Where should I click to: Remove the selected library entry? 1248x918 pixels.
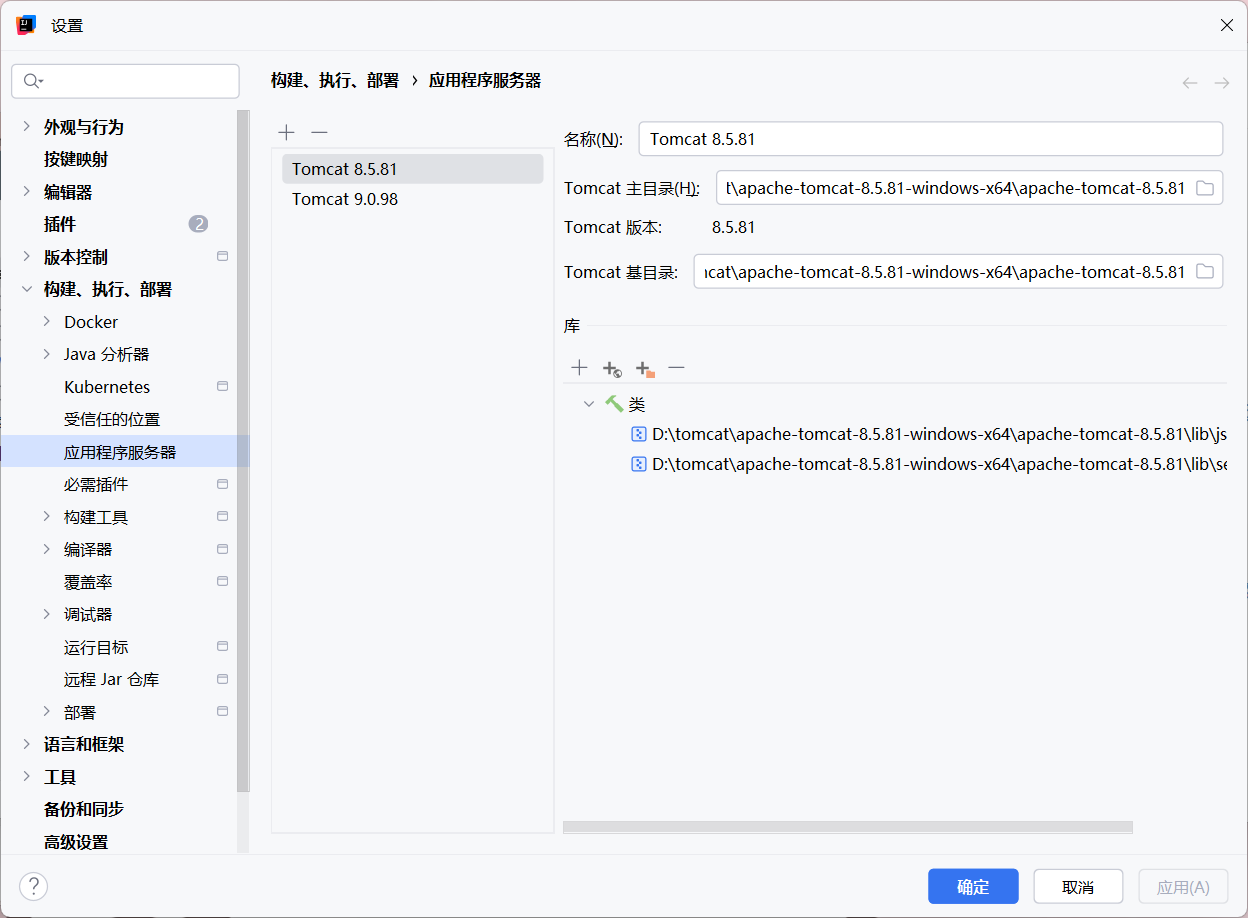coord(677,368)
